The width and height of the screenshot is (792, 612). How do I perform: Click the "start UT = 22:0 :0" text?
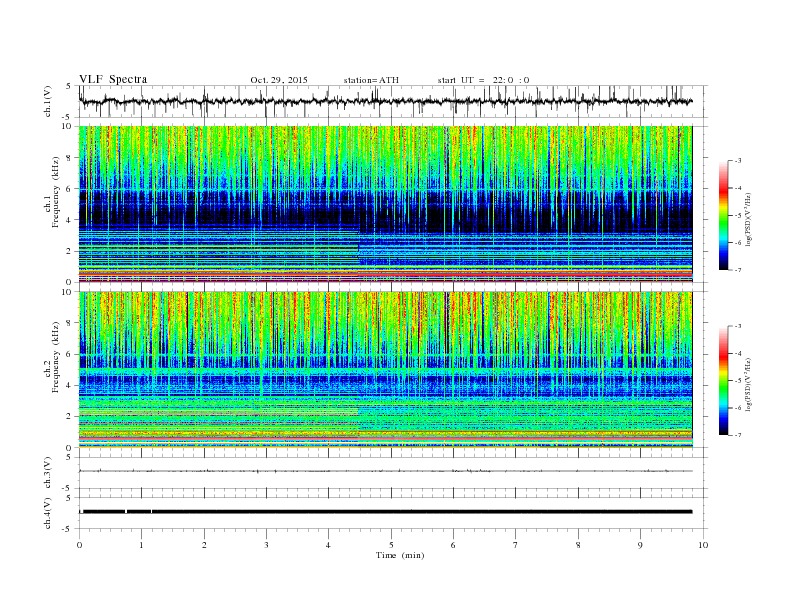(483, 80)
